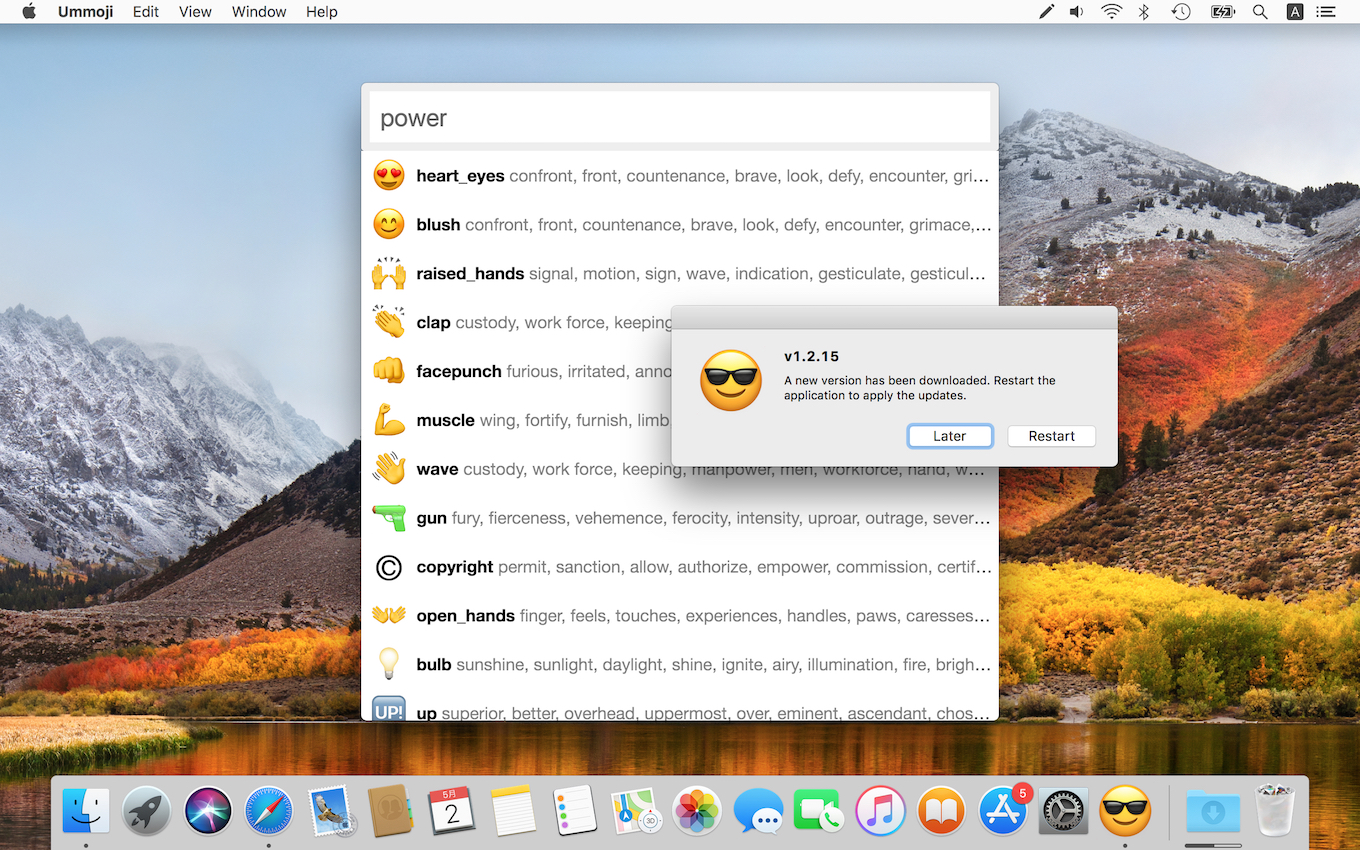Viewport: 1360px width, 850px height.
Task: Restart the app to apply update
Action: [1051, 436]
